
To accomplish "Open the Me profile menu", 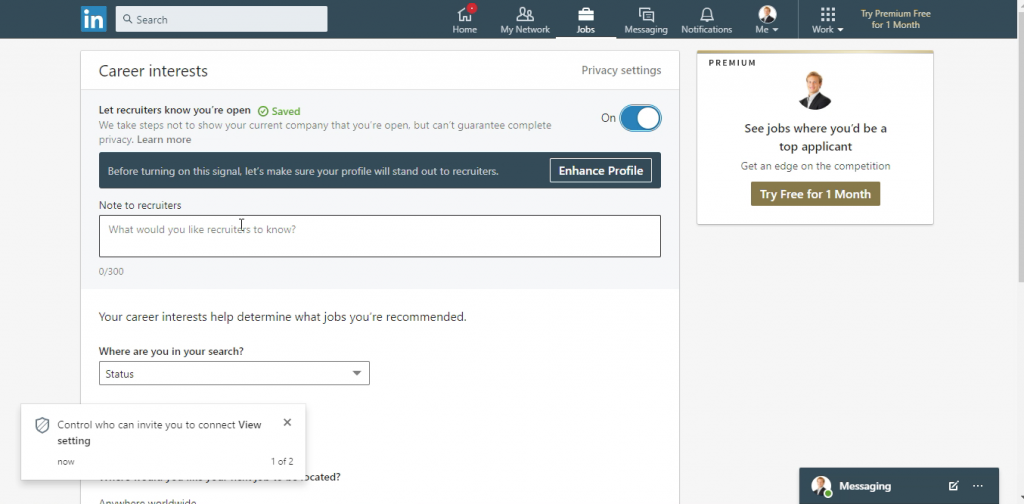I will [767, 20].
